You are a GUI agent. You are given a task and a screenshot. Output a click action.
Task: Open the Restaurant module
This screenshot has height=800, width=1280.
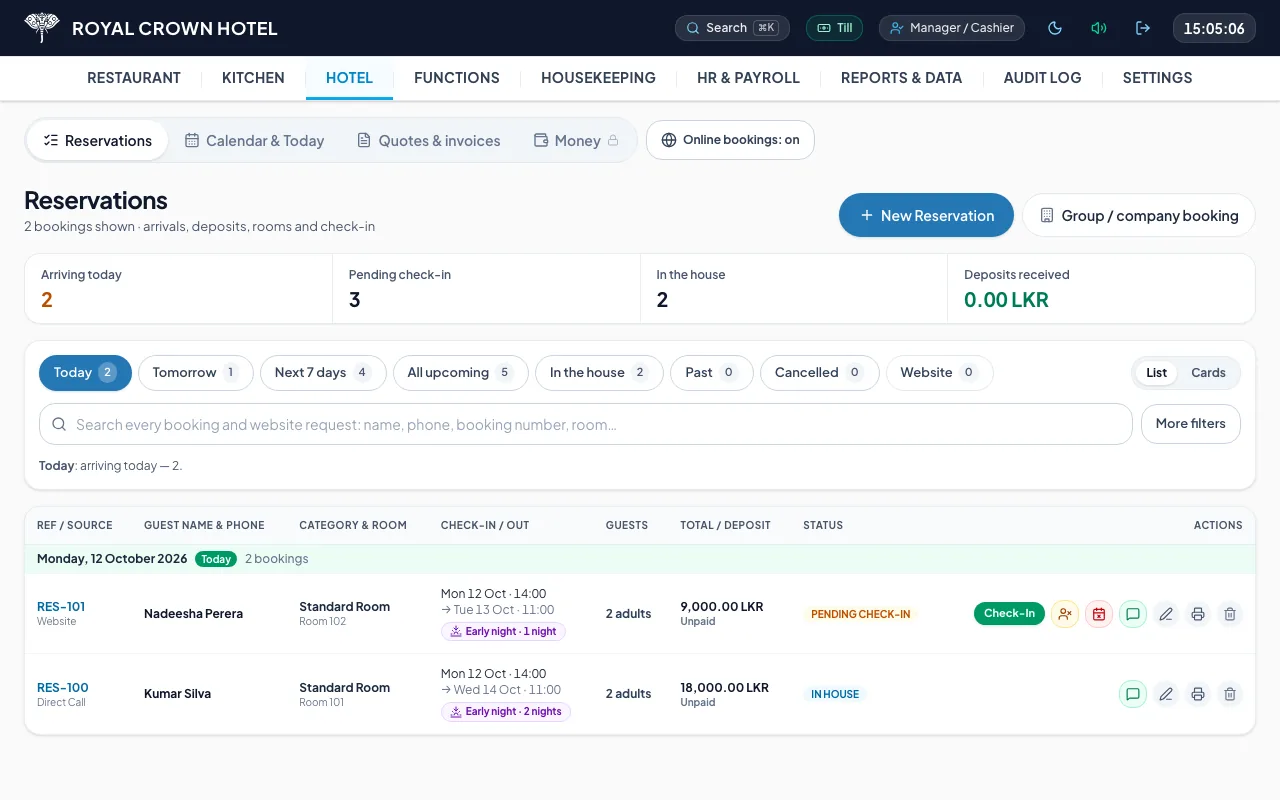pos(134,78)
